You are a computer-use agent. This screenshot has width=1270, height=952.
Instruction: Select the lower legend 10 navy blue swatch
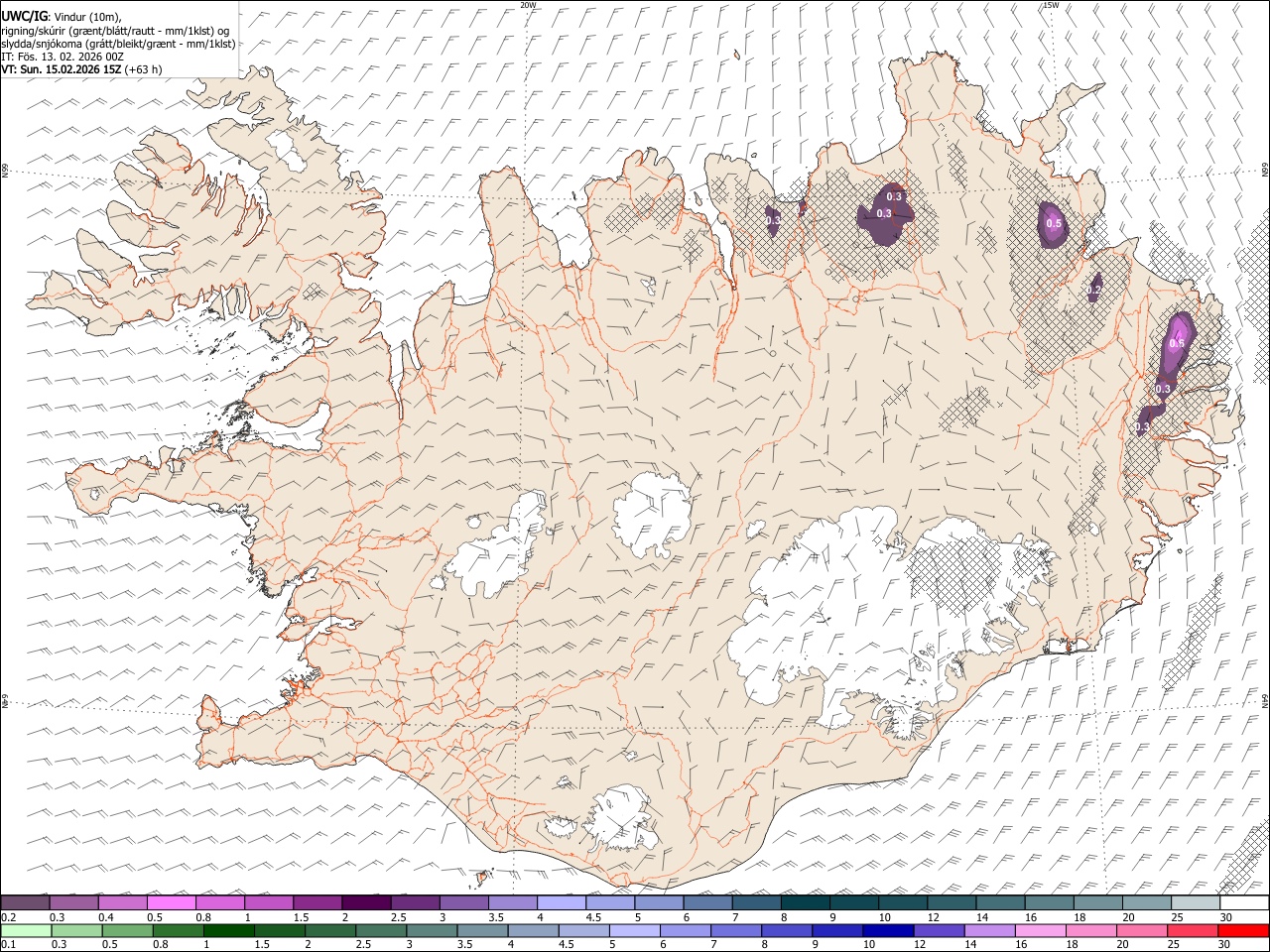coord(888,930)
